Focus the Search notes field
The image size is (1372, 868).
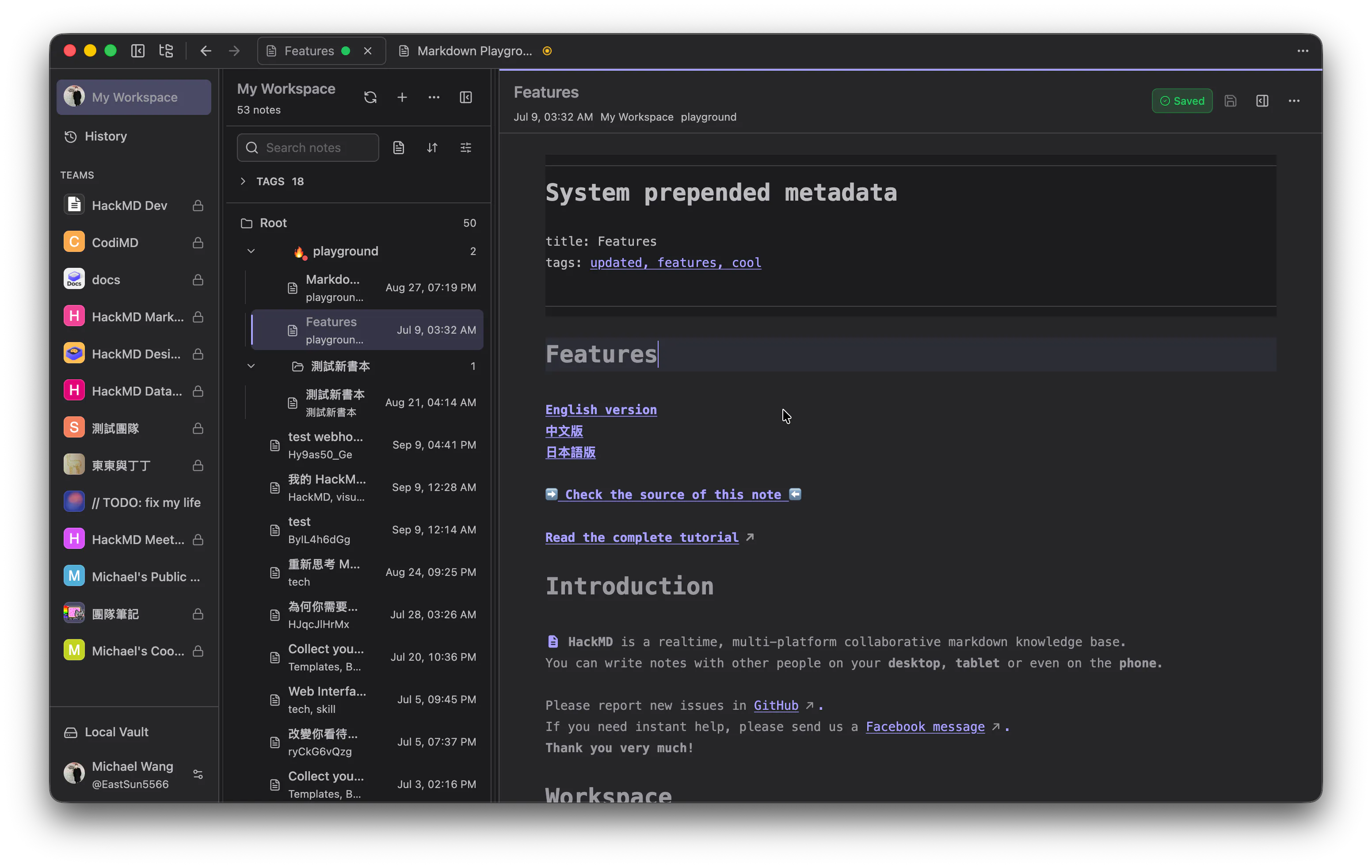[x=308, y=148]
